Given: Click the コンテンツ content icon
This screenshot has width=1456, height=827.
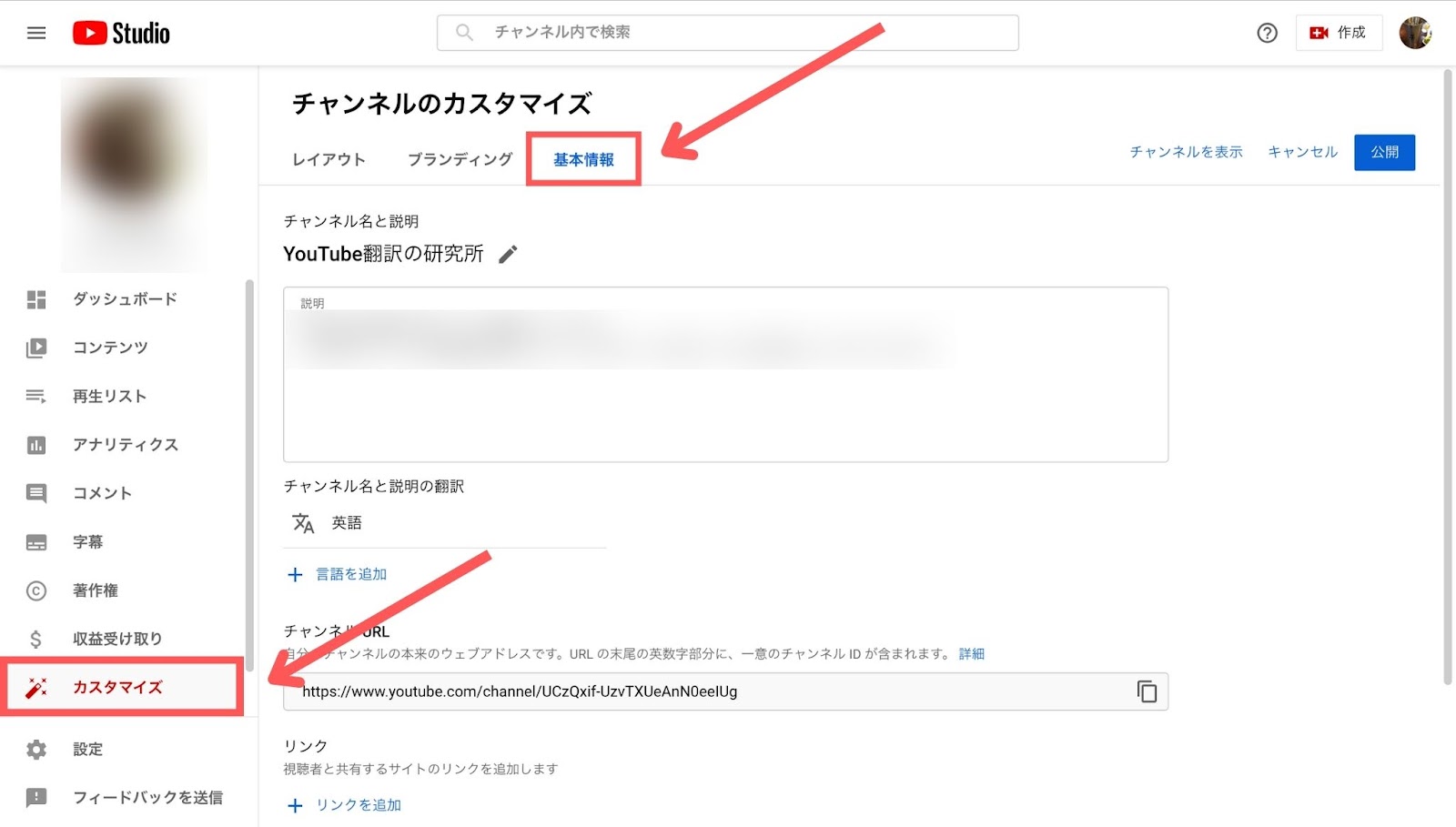Looking at the screenshot, I should pyautogui.click(x=36, y=348).
